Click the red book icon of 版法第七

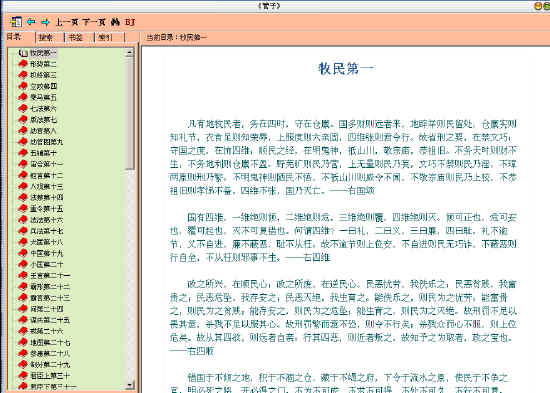(23, 119)
